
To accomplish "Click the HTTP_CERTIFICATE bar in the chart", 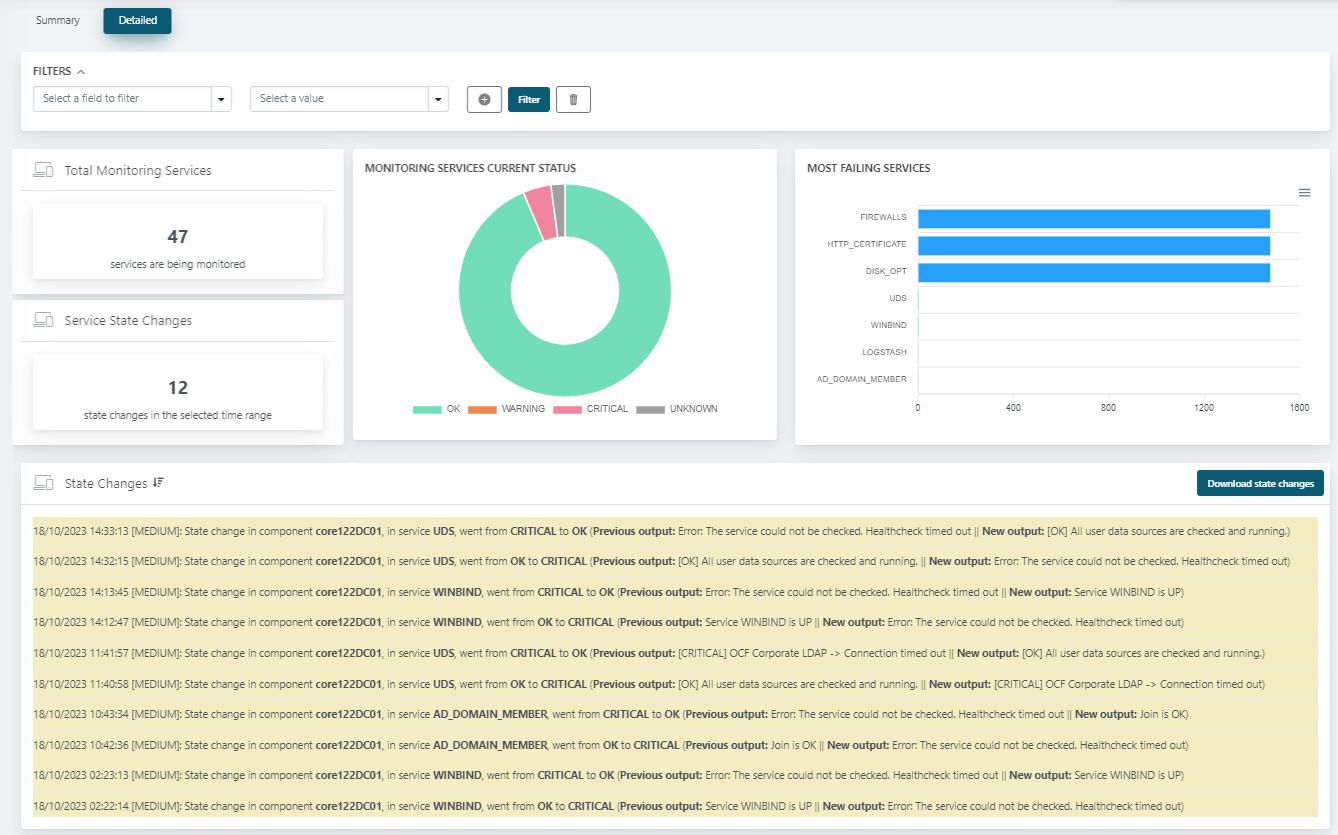I will [x=1094, y=246].
